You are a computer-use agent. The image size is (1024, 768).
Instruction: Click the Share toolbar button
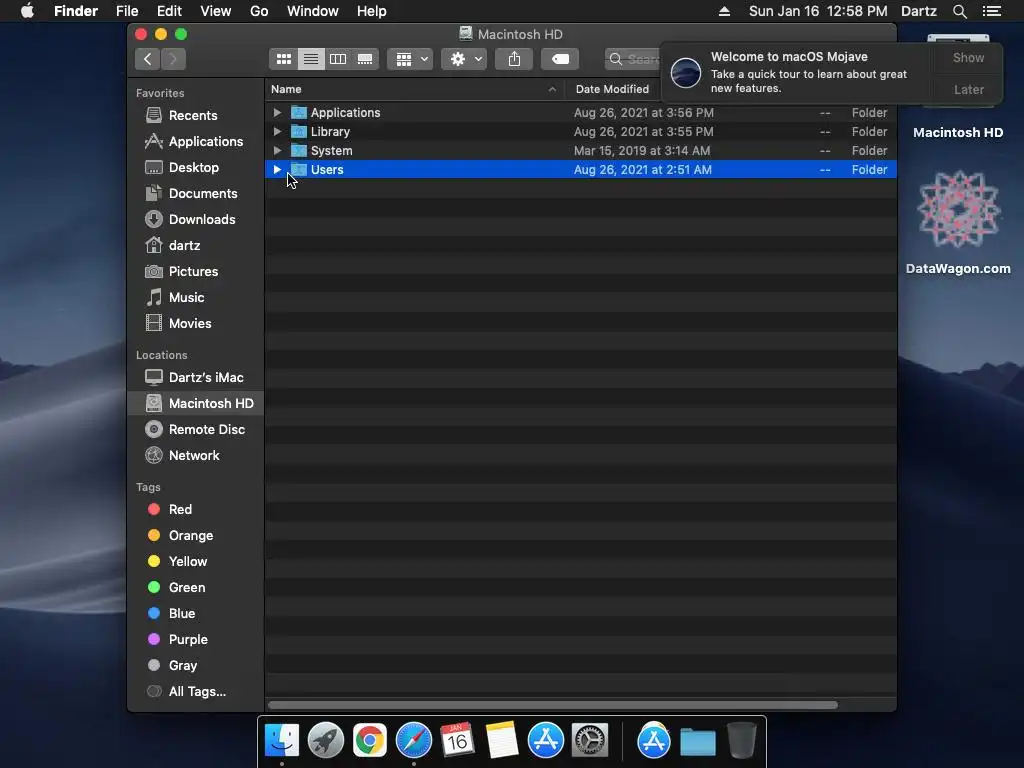pyautogui.click(x=514, y=59)
